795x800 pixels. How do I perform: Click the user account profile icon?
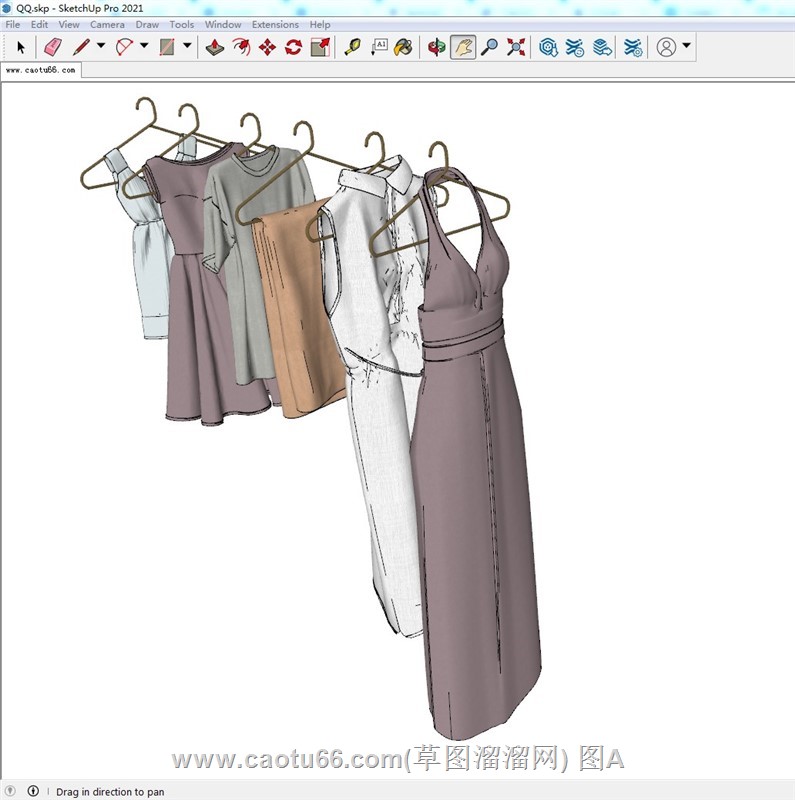[666, 47]
